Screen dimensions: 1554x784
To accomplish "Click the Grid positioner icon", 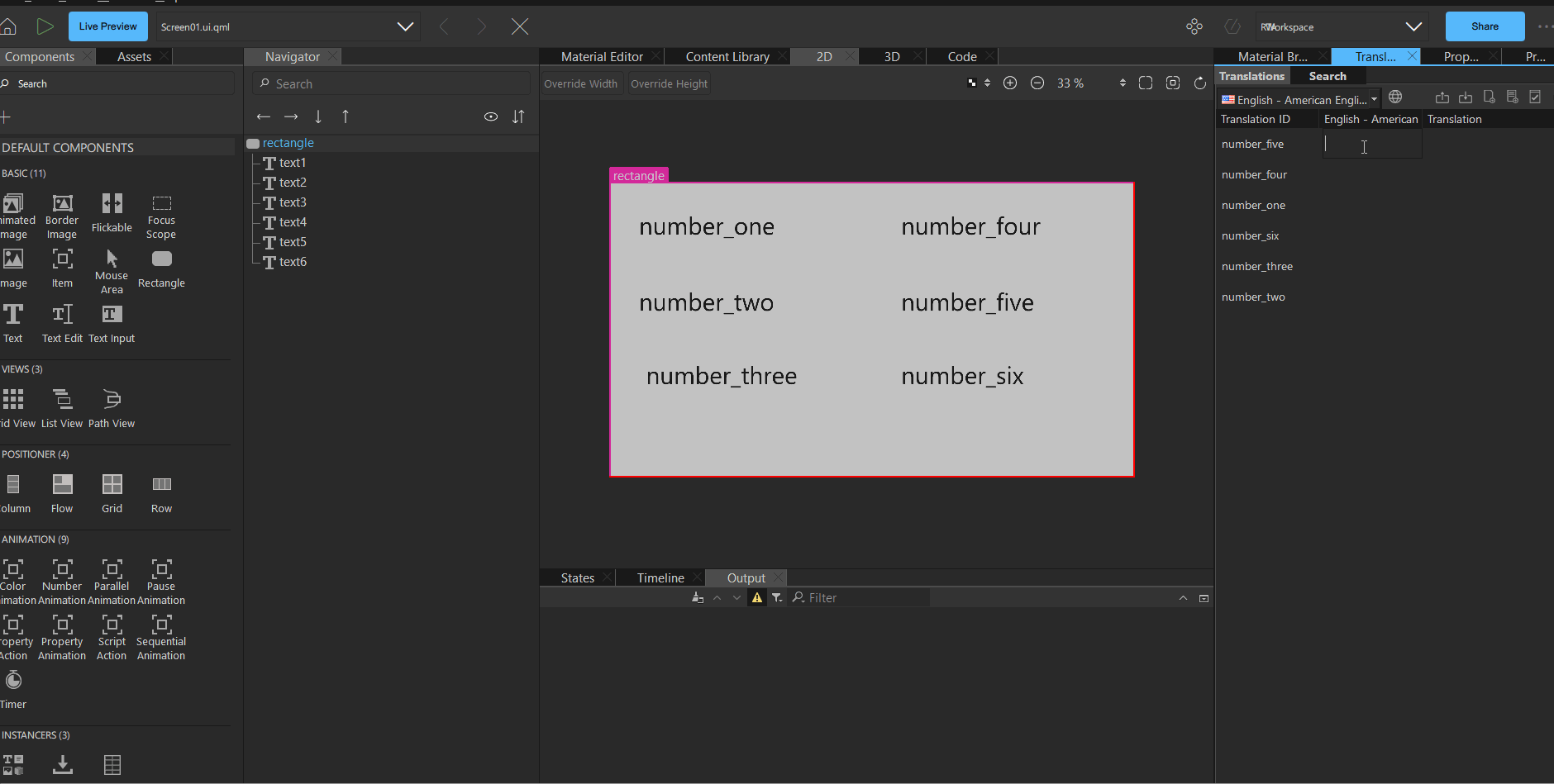I will pos(112,484).
